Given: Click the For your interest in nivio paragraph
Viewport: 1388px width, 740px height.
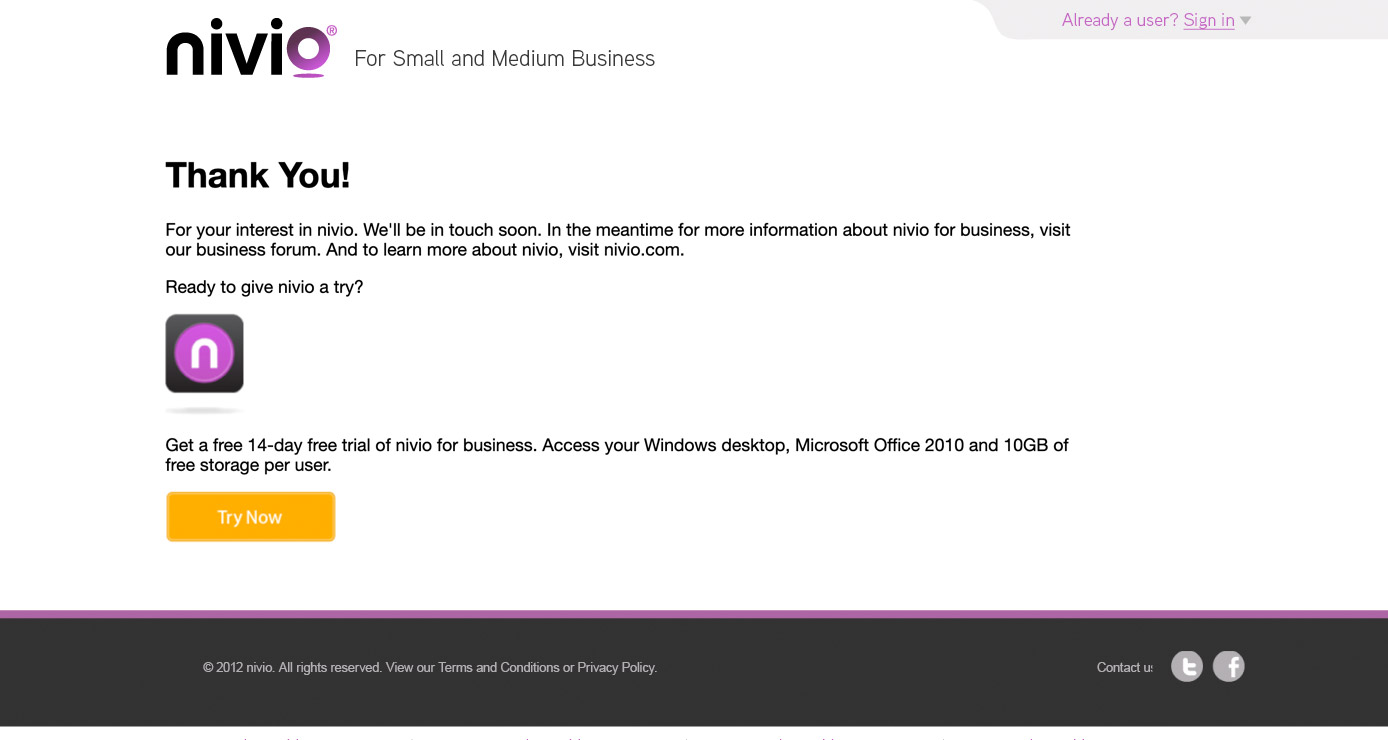Looking at the screenshot, I should pyautogui.click(x=618, y=240).
